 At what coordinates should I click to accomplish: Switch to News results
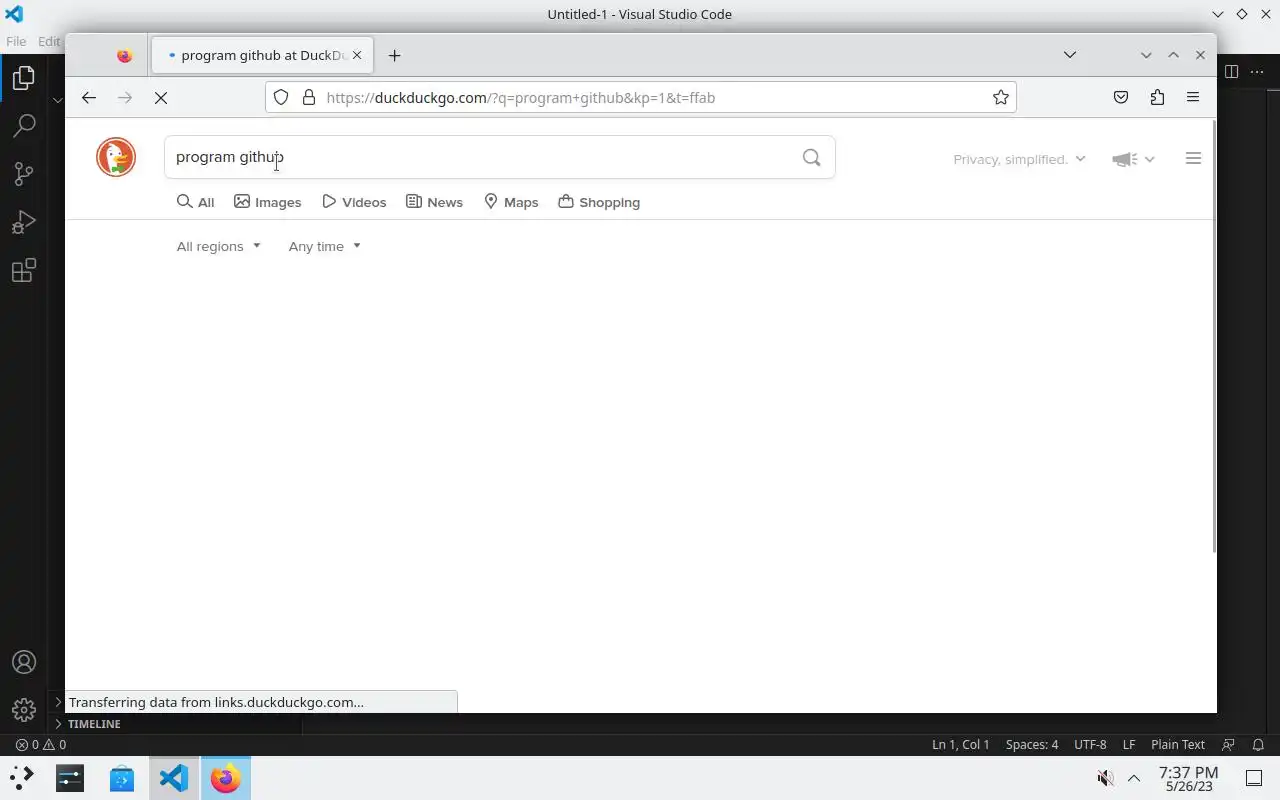(x=434, y=202)
